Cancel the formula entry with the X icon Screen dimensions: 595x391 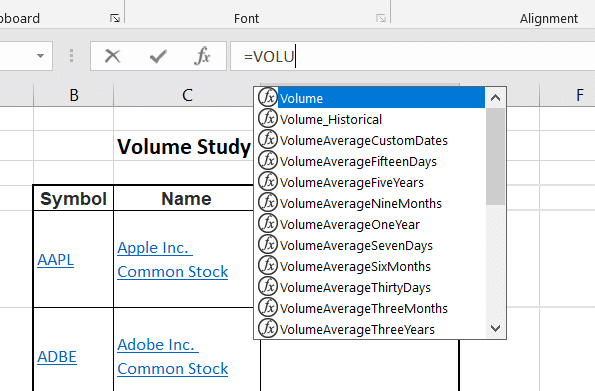click(112, 56)
